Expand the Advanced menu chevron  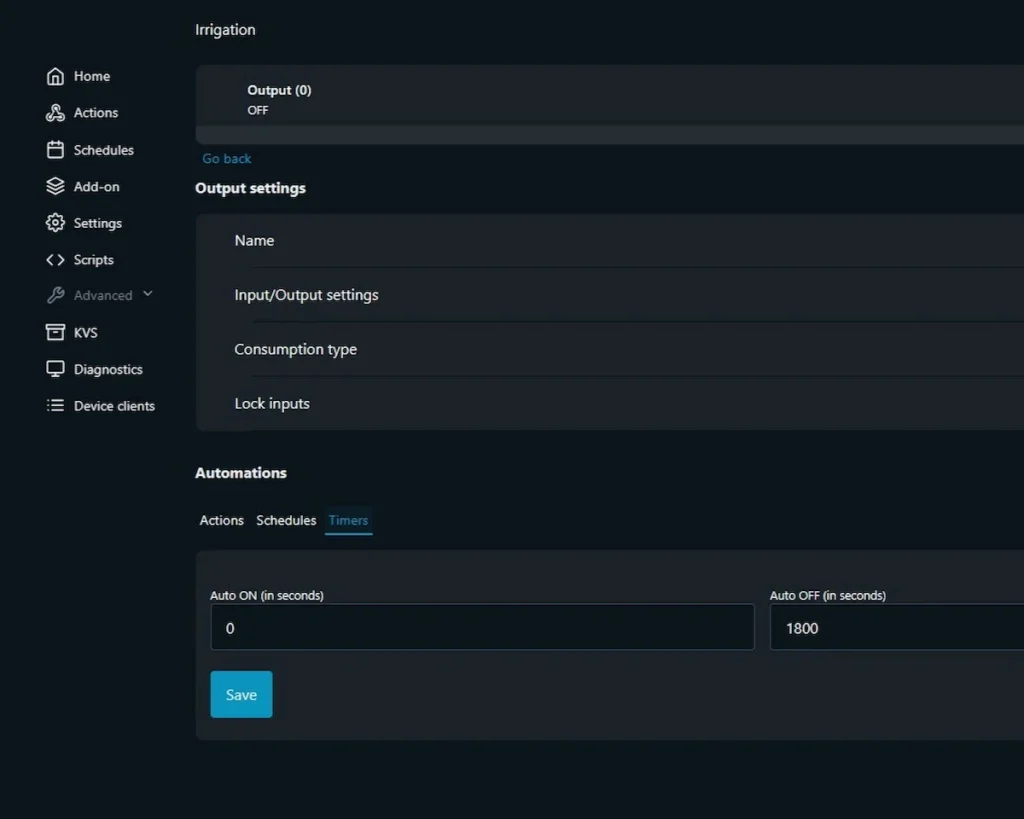[x=148, y=294]
